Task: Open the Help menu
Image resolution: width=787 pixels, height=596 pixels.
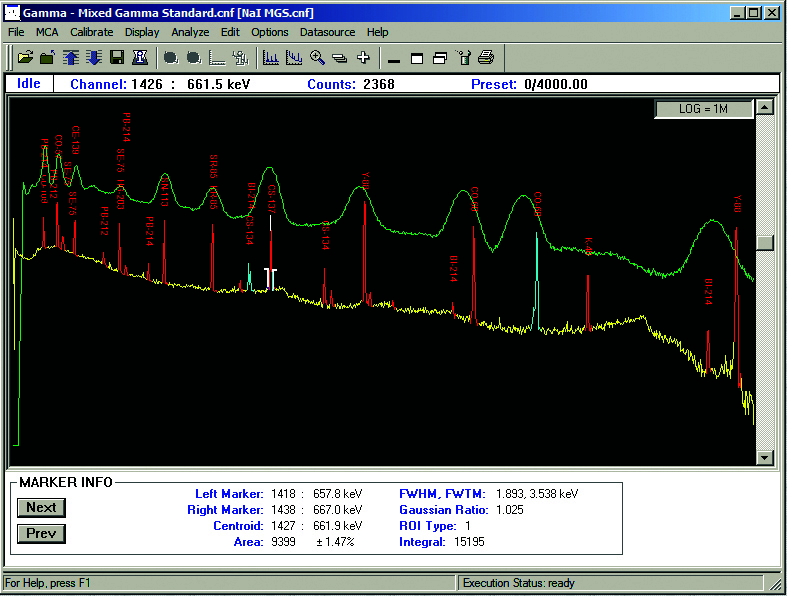Action: coord(377,32)
